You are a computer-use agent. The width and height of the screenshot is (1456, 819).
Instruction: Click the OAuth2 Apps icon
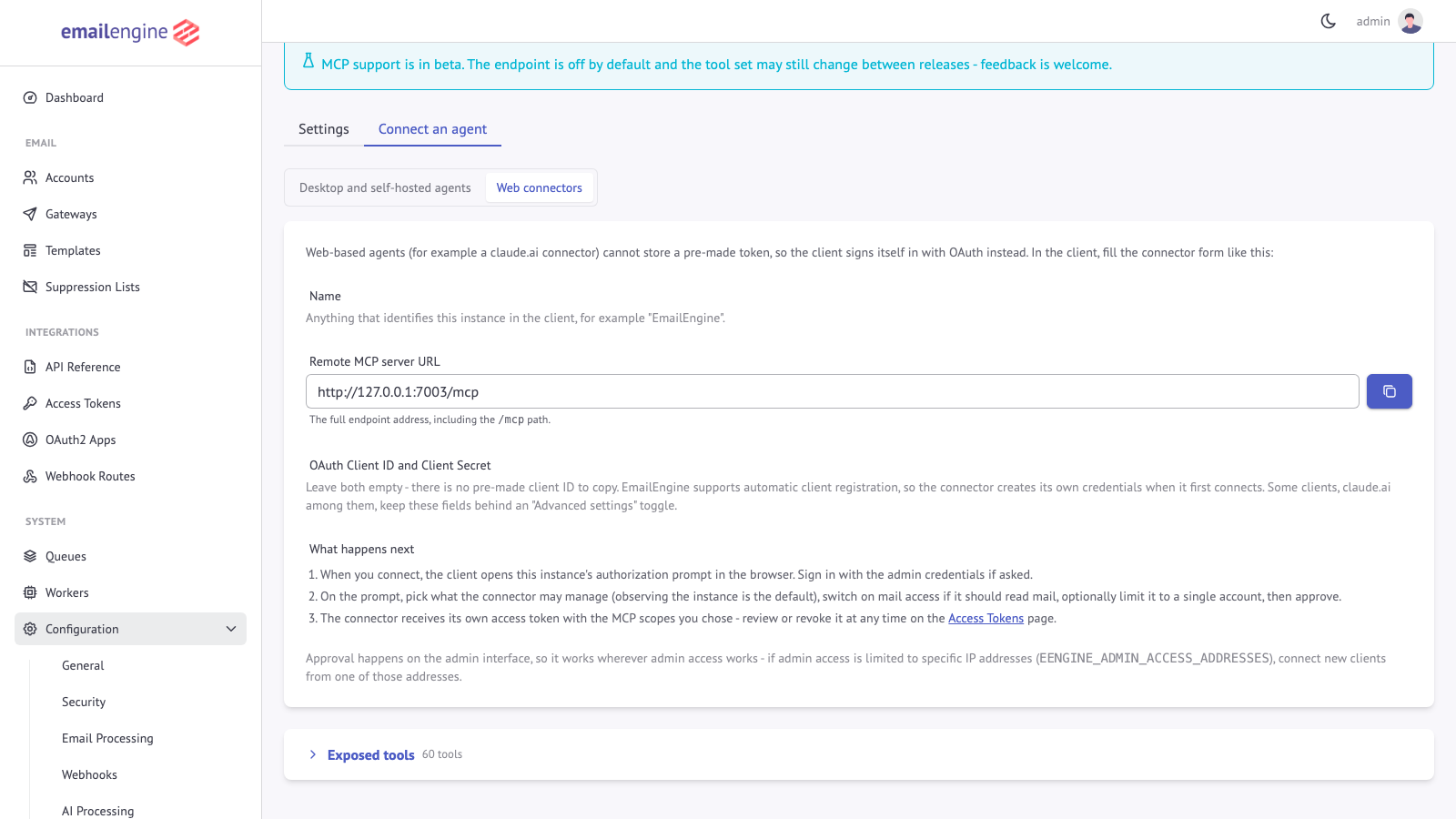[x=30, y=440]
